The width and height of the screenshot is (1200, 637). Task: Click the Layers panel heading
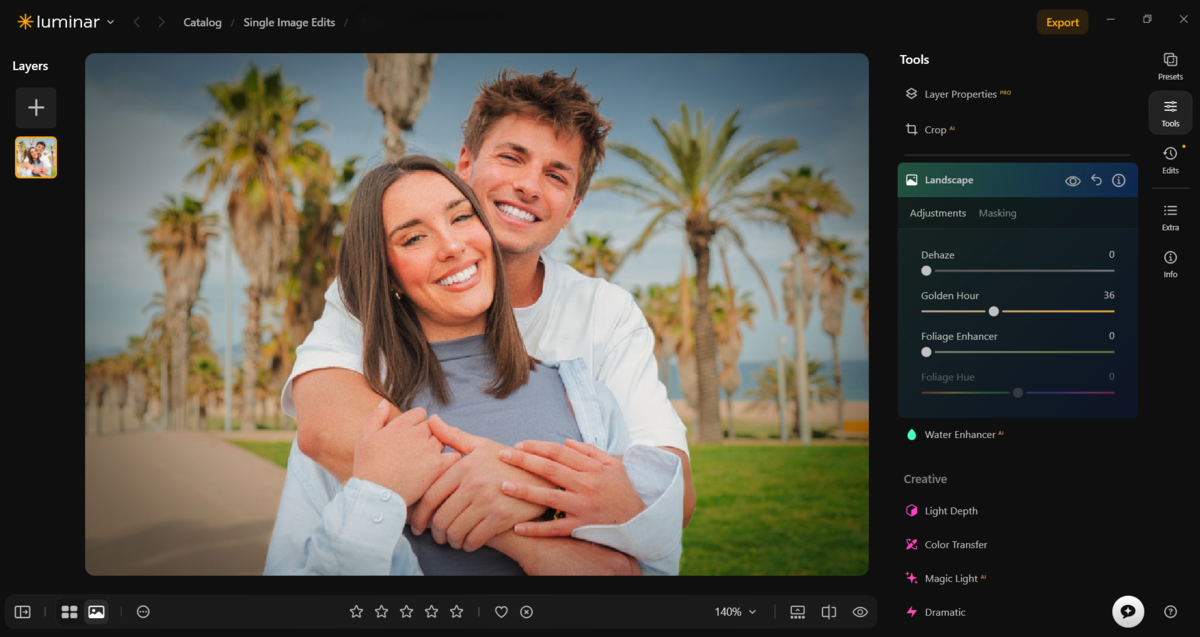click(x=30, y=66)
